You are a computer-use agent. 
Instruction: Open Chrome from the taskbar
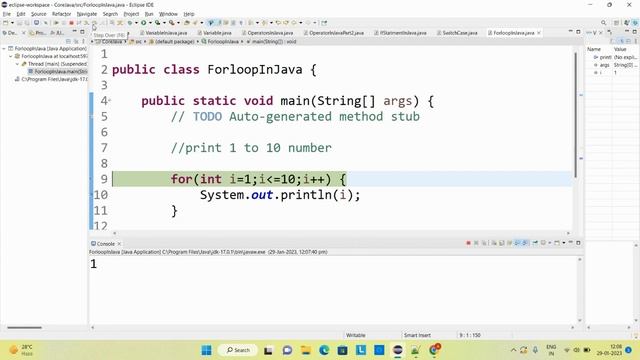point(434,350)
